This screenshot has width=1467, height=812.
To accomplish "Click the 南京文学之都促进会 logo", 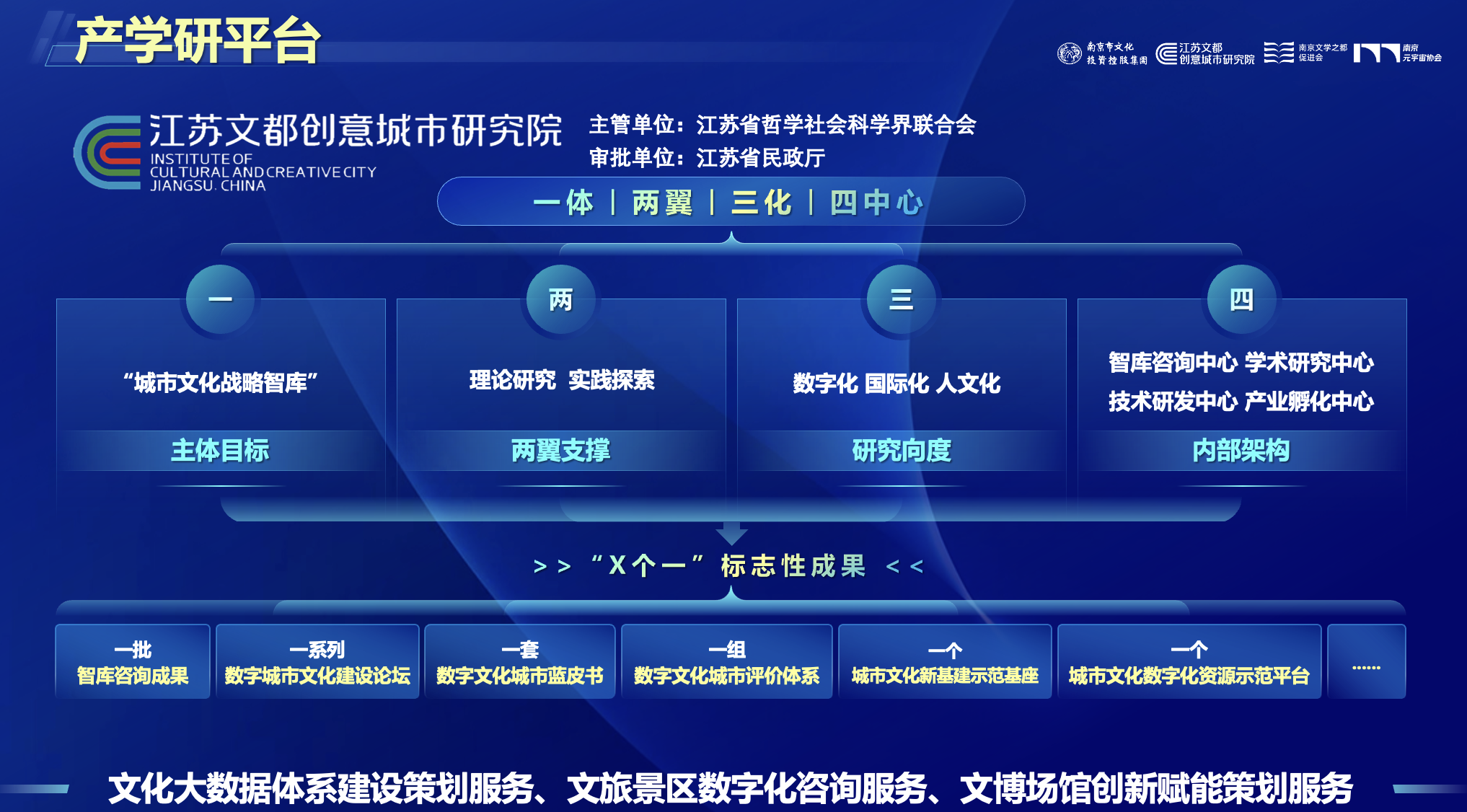I will pos(1305,53).
